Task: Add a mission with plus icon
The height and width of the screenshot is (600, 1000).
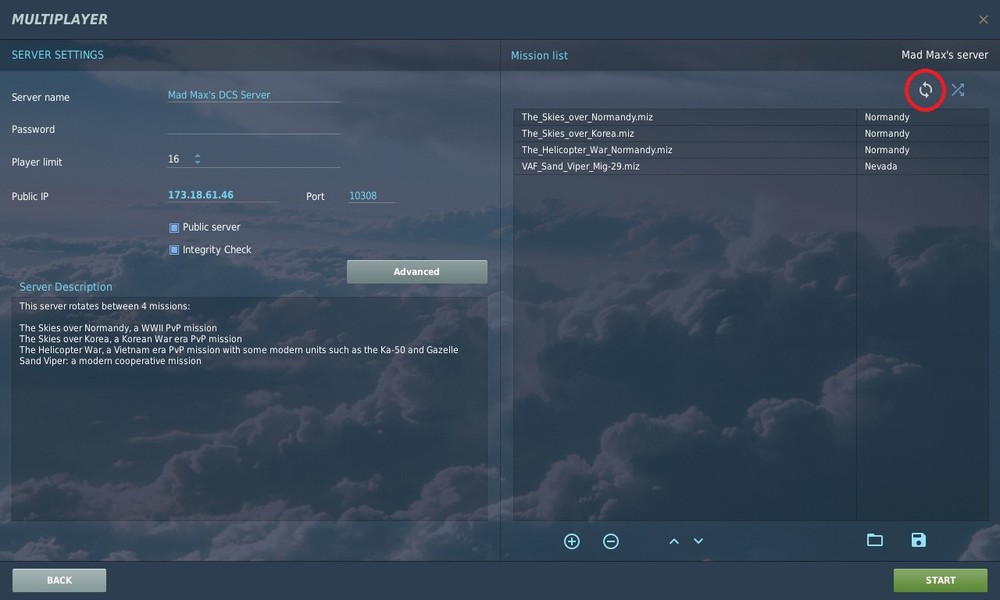Action: tap(571, 541)
